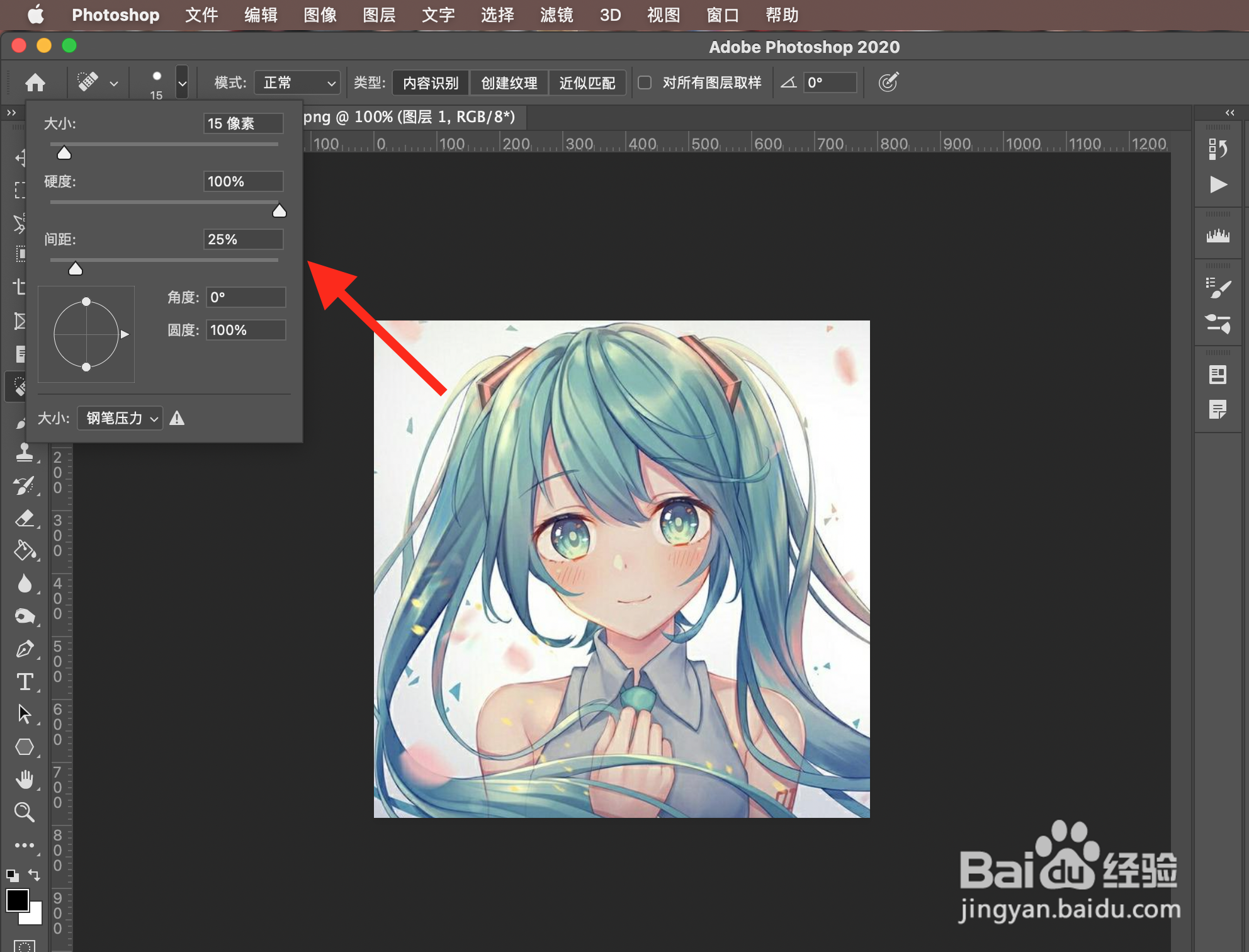
Task: Select the Eraser tool
Action: [x=25, y=519]
